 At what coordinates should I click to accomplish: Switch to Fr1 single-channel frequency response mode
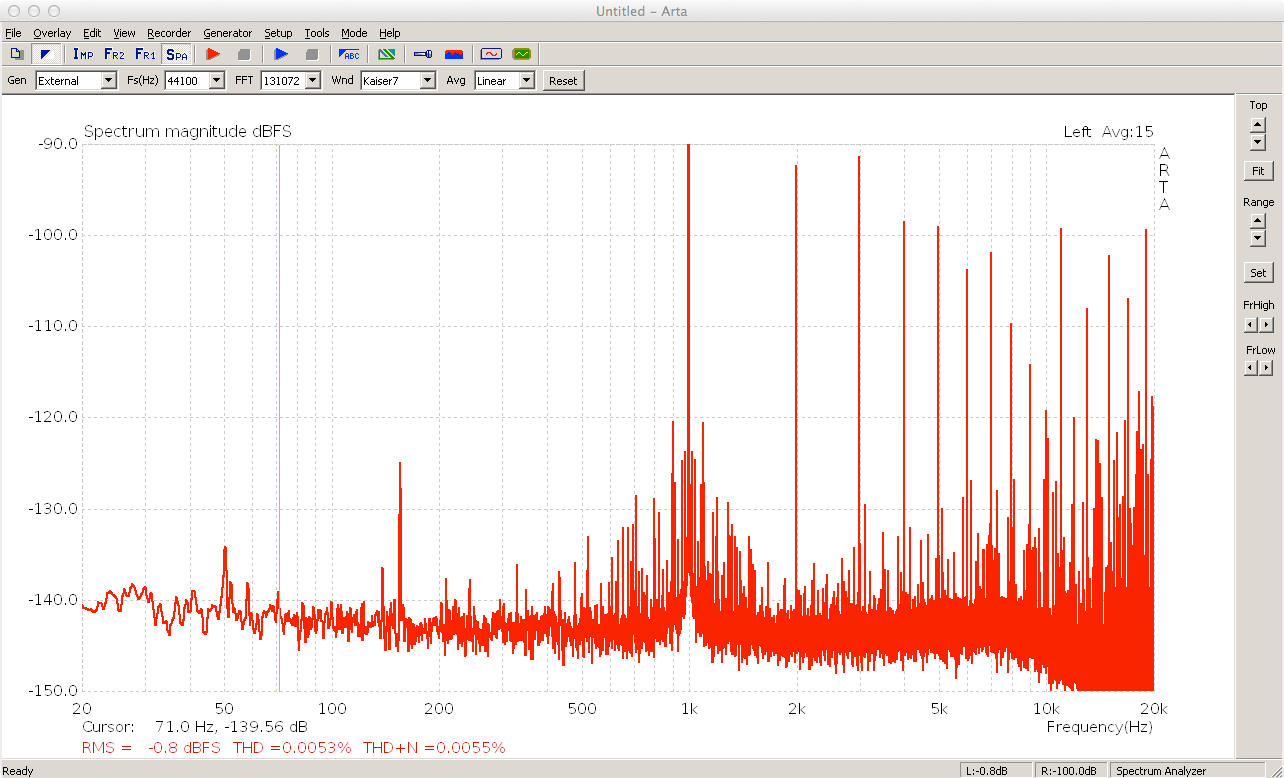pyautogui.click(x=145, y=54)
